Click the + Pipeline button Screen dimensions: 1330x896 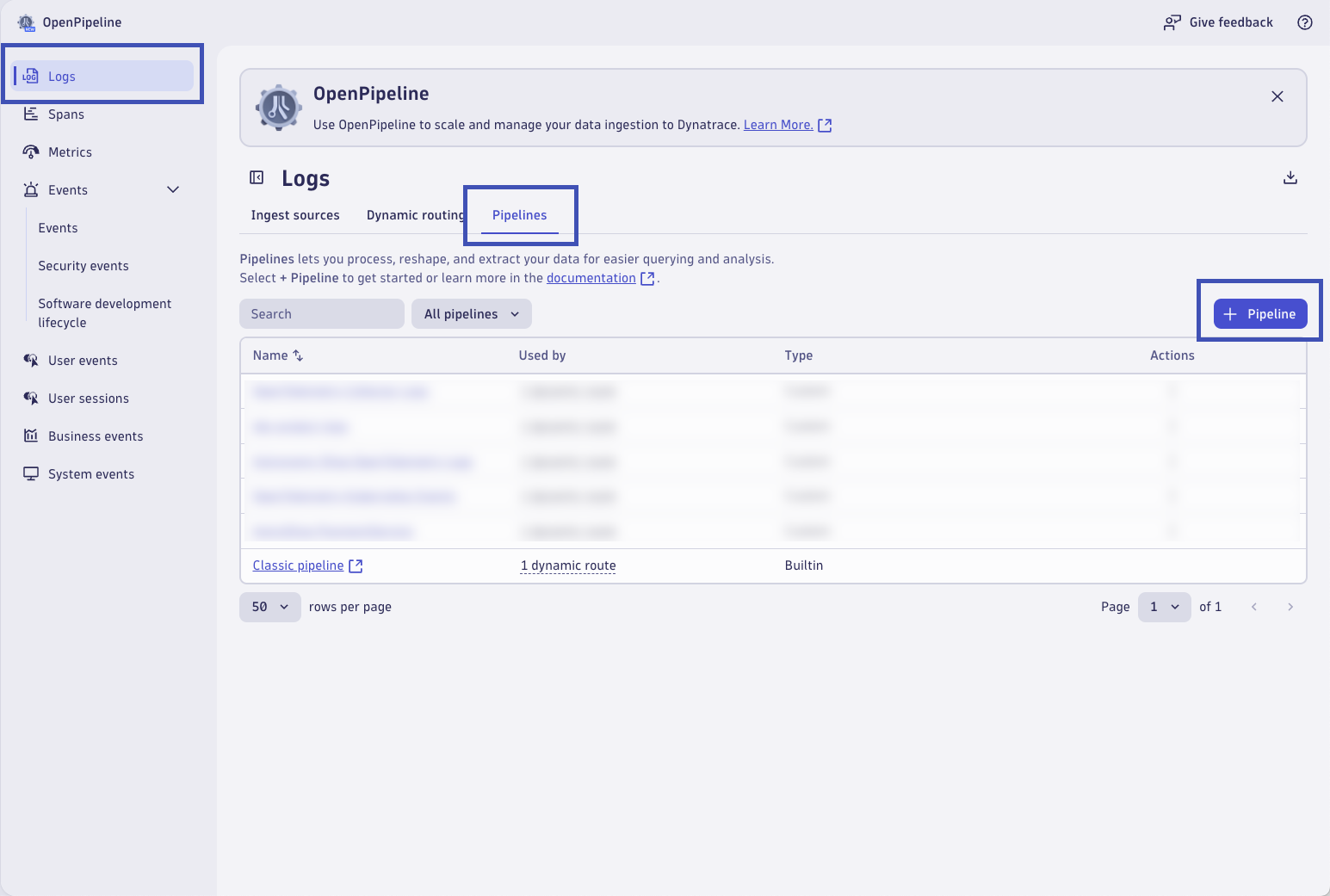1260,314
